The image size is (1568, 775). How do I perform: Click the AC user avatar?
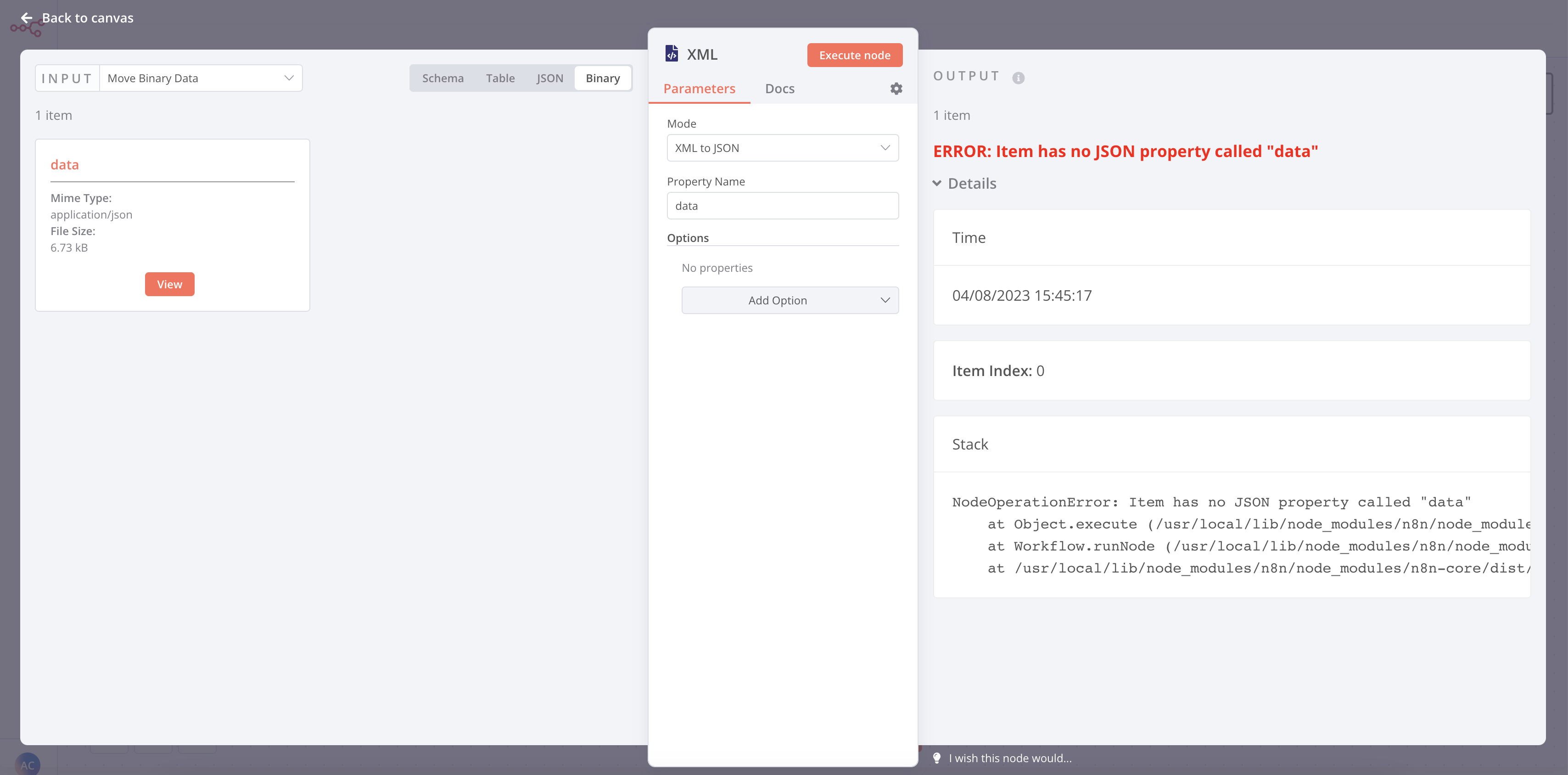pos(28,764)
